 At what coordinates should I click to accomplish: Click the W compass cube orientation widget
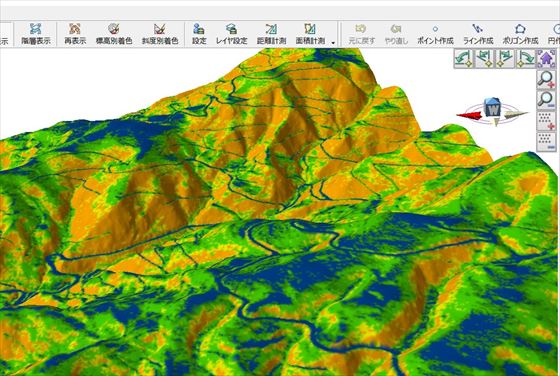coord(492,108)
